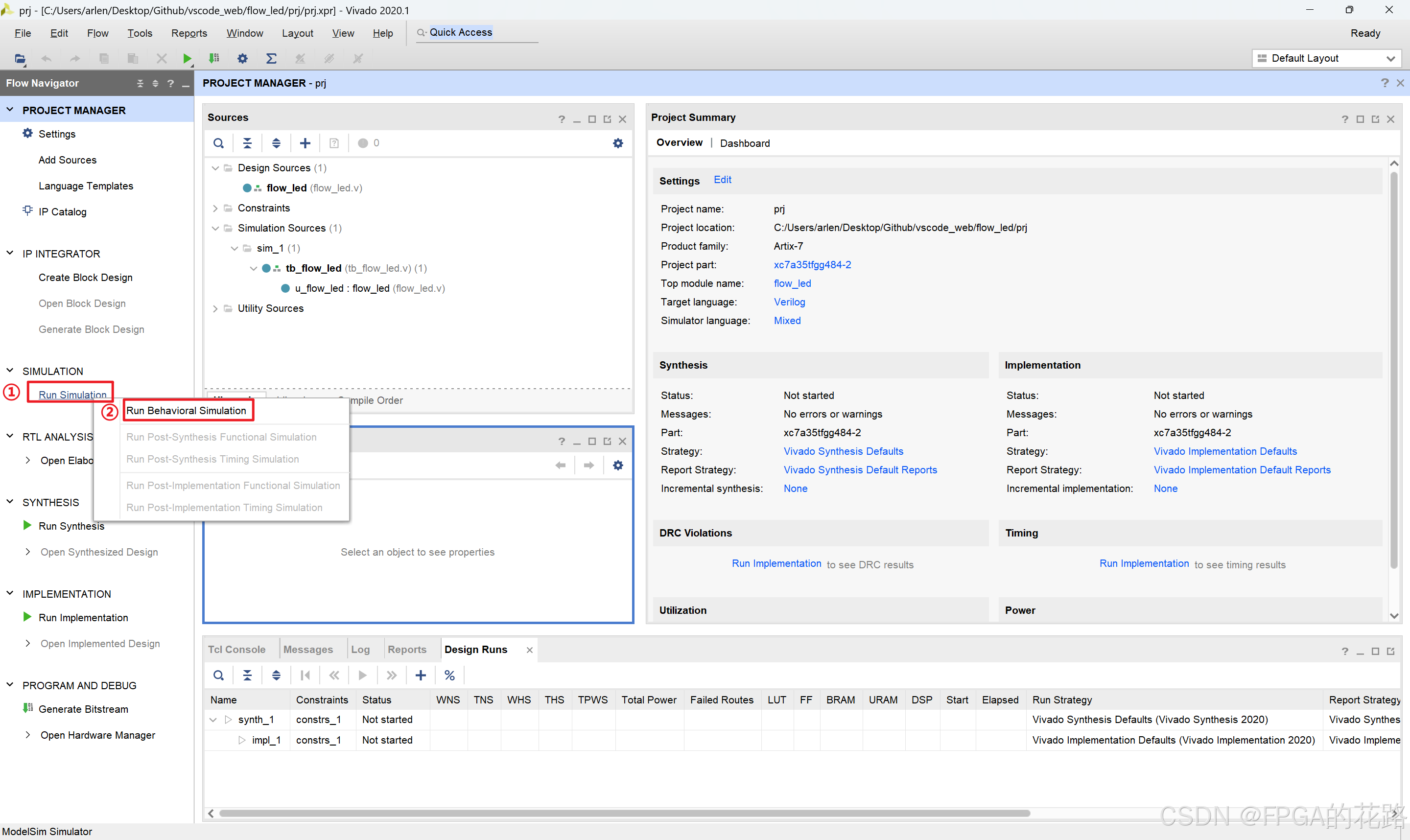1410x840 pixels.
Task: Click the Mixed simulator language link
Action: click(787, 320)
